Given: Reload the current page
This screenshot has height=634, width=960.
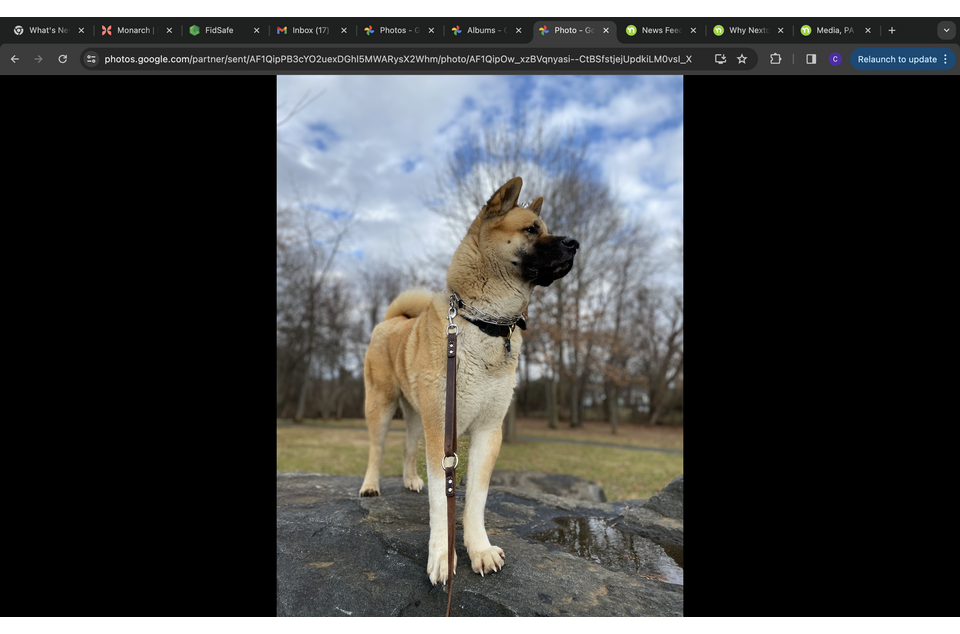Looking at the screenshot, I should click(x=62, y=59).
